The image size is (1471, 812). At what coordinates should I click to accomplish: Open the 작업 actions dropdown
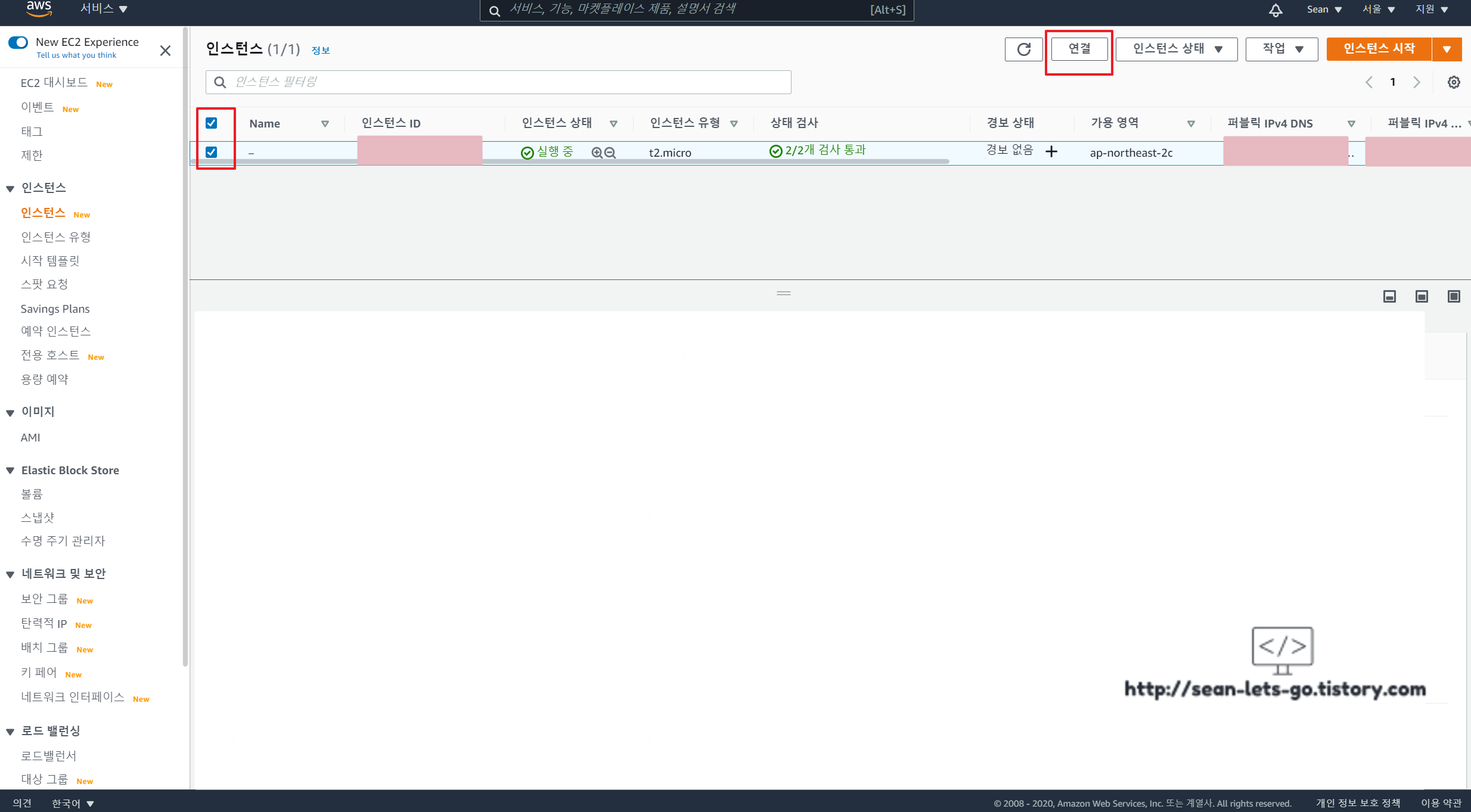1281,49
